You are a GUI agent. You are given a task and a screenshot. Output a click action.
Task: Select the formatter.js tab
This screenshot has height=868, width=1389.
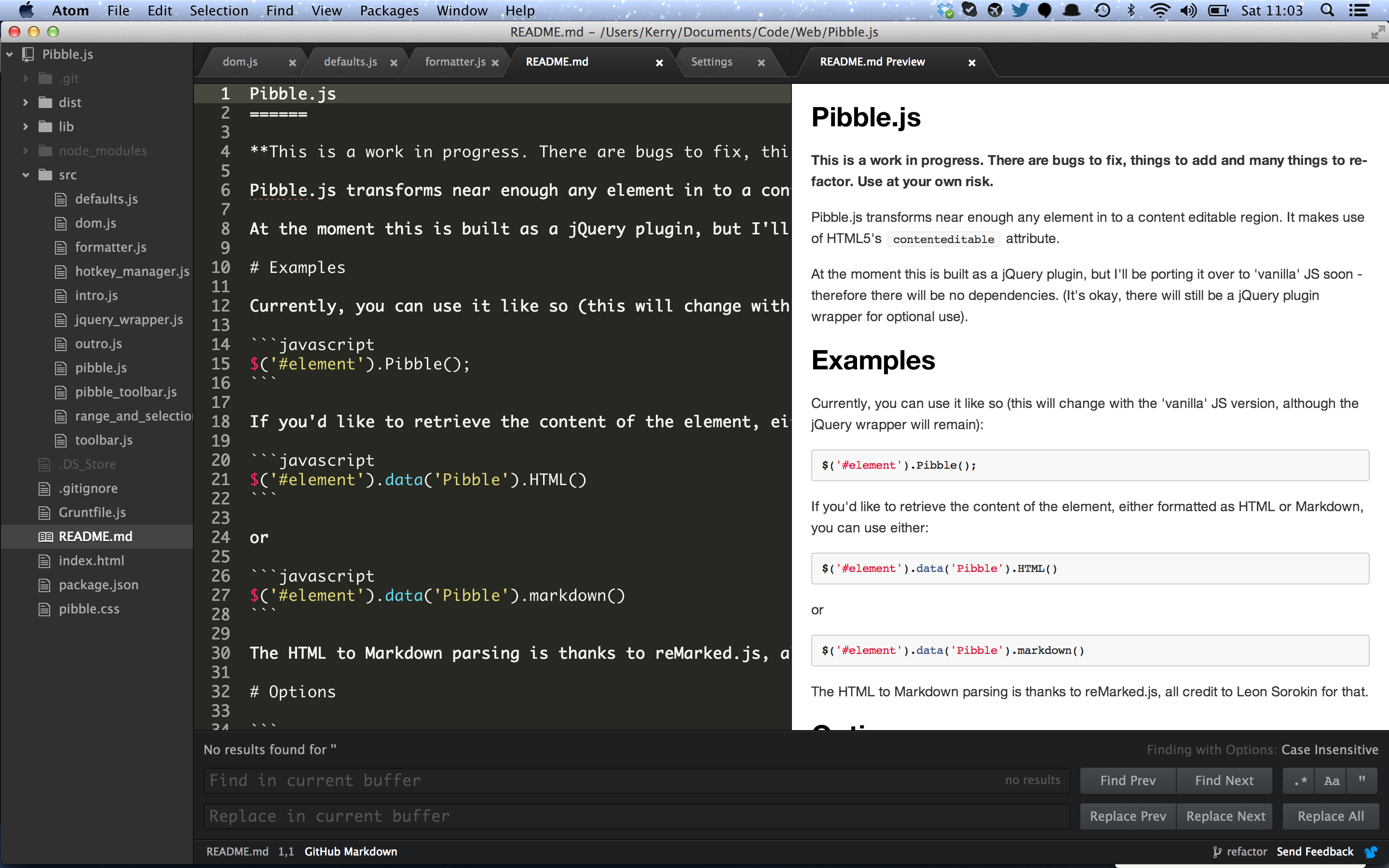(x=456, y=61)
